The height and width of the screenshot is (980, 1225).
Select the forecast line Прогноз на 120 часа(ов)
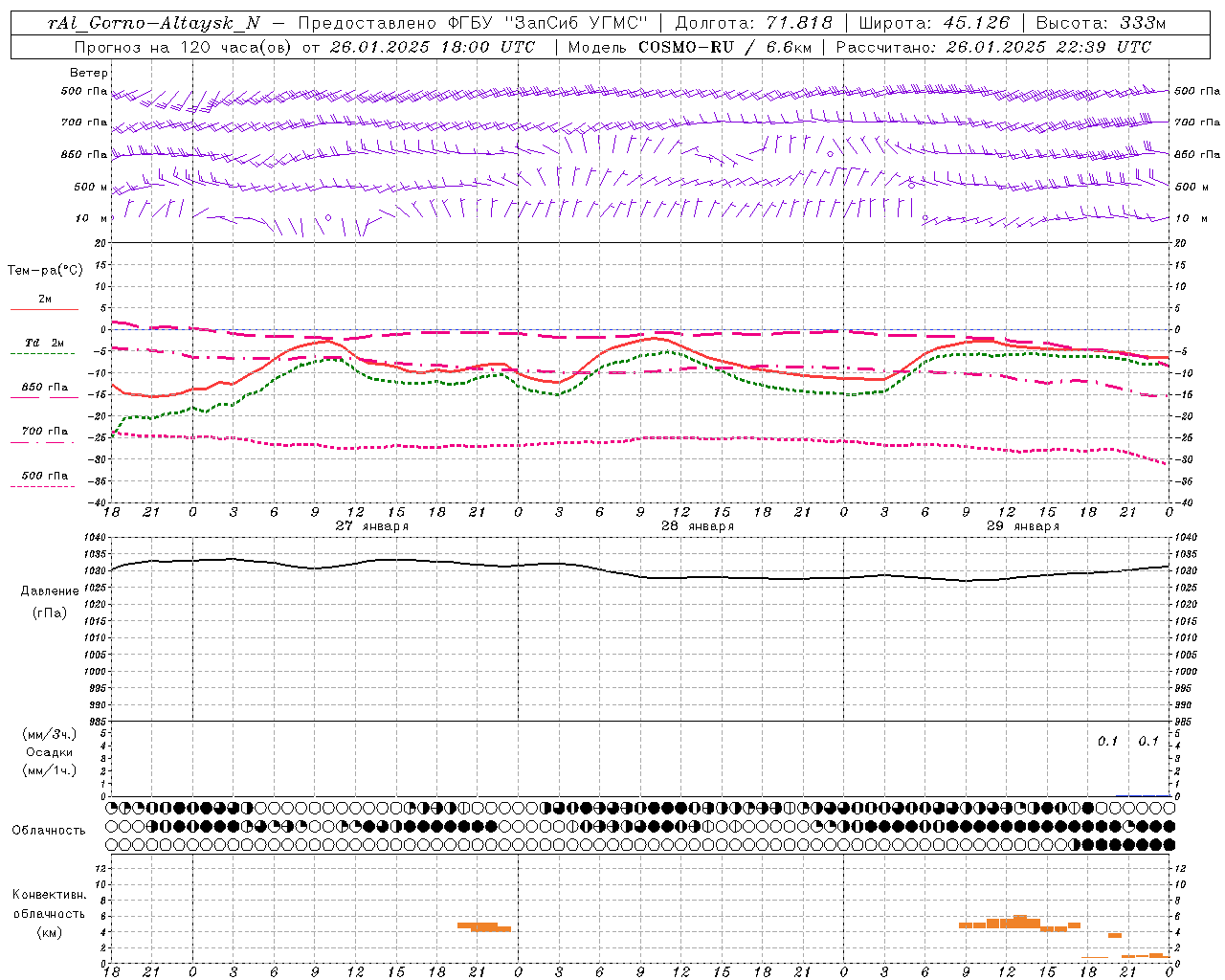point(184,47)
